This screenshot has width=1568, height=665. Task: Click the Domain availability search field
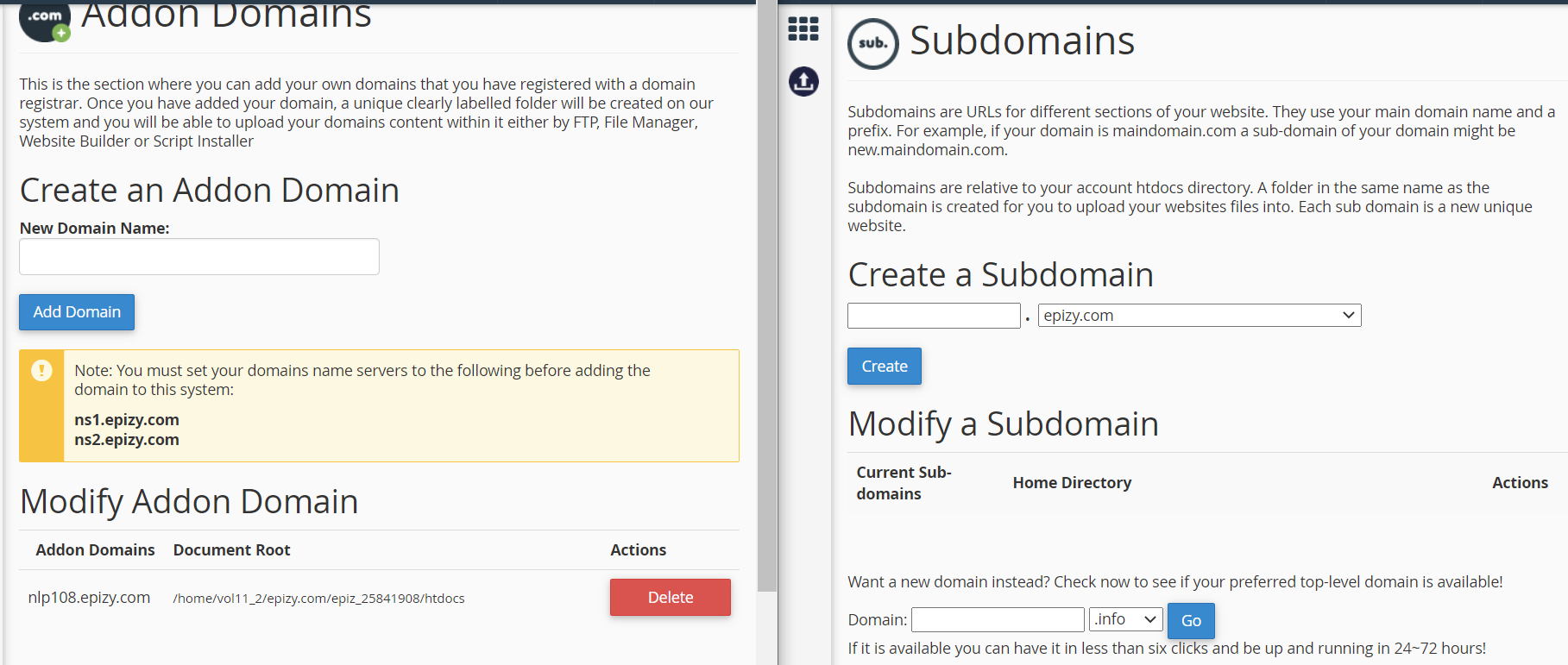998,619
